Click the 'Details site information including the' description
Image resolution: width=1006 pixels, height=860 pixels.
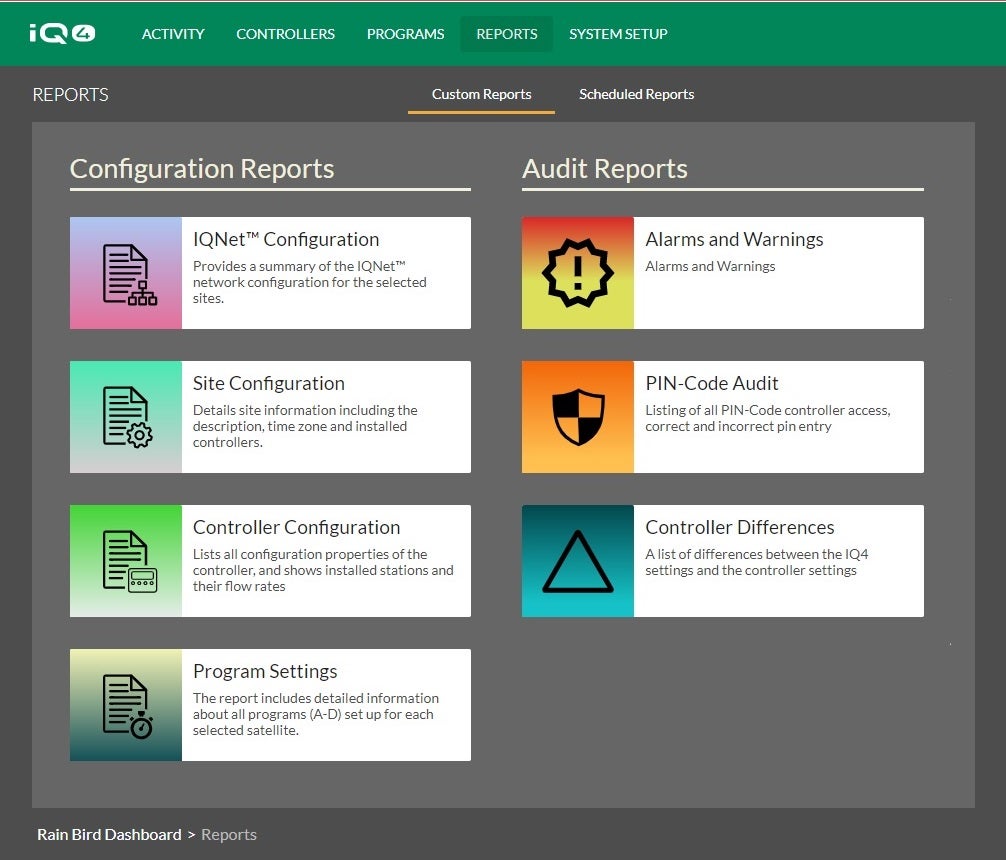[x=305, y=426]
